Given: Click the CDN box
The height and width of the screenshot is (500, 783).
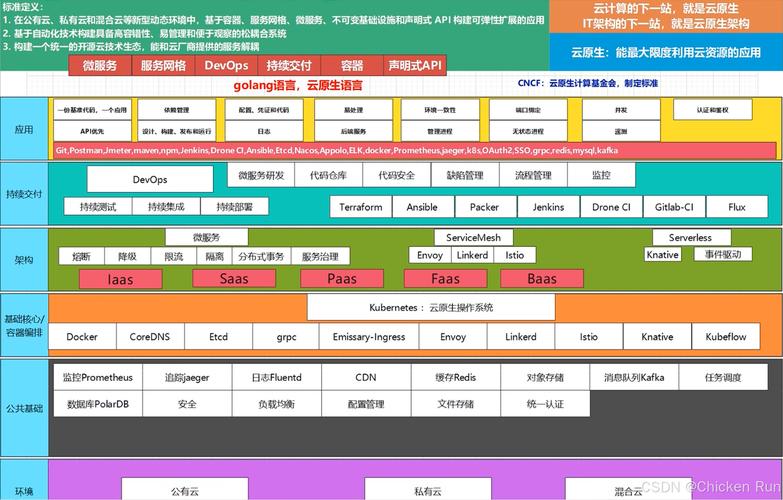Looking at the screenshot, I should click(366, 378).
